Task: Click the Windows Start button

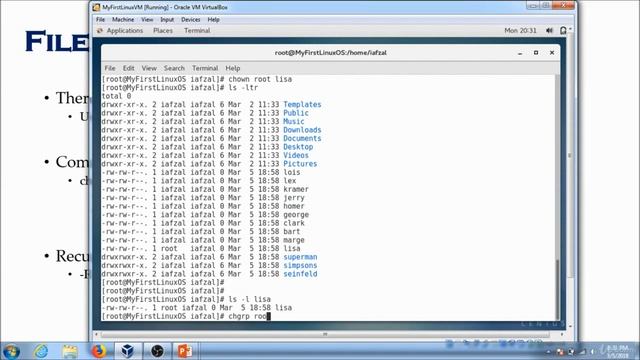Action: pos(11,351)
